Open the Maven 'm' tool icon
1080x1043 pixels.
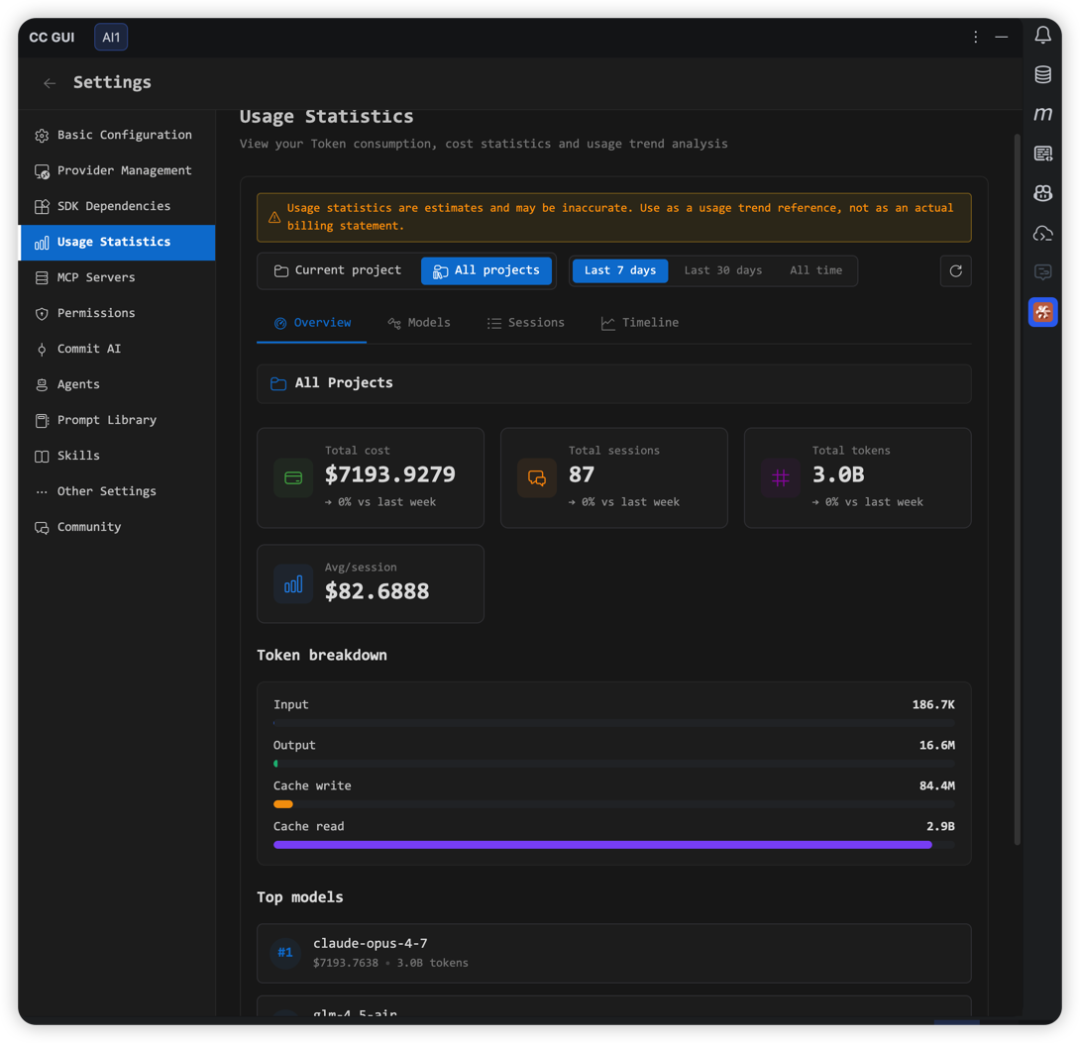pyautogui.click(x=1043, y=114)
